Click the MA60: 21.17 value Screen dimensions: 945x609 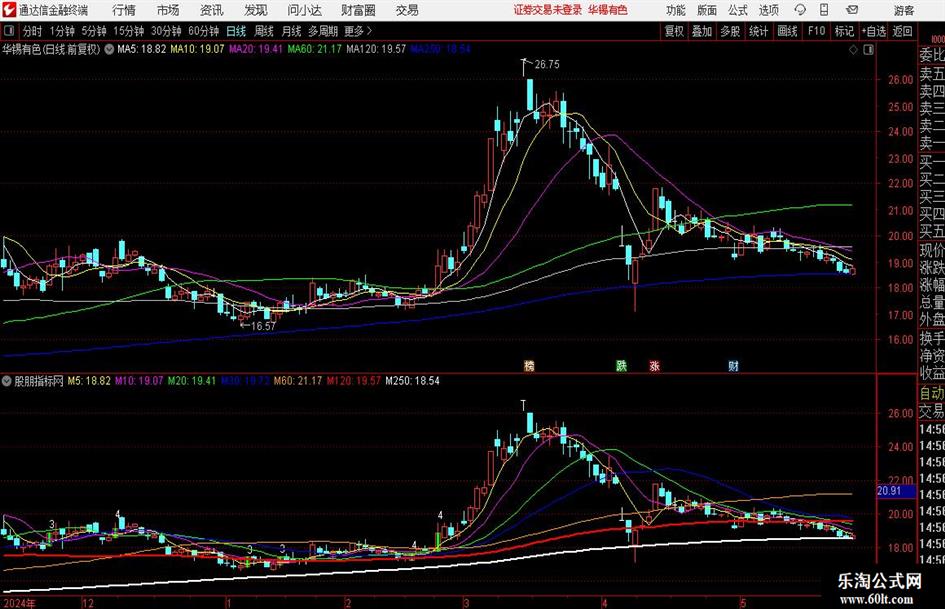[315, 49]
